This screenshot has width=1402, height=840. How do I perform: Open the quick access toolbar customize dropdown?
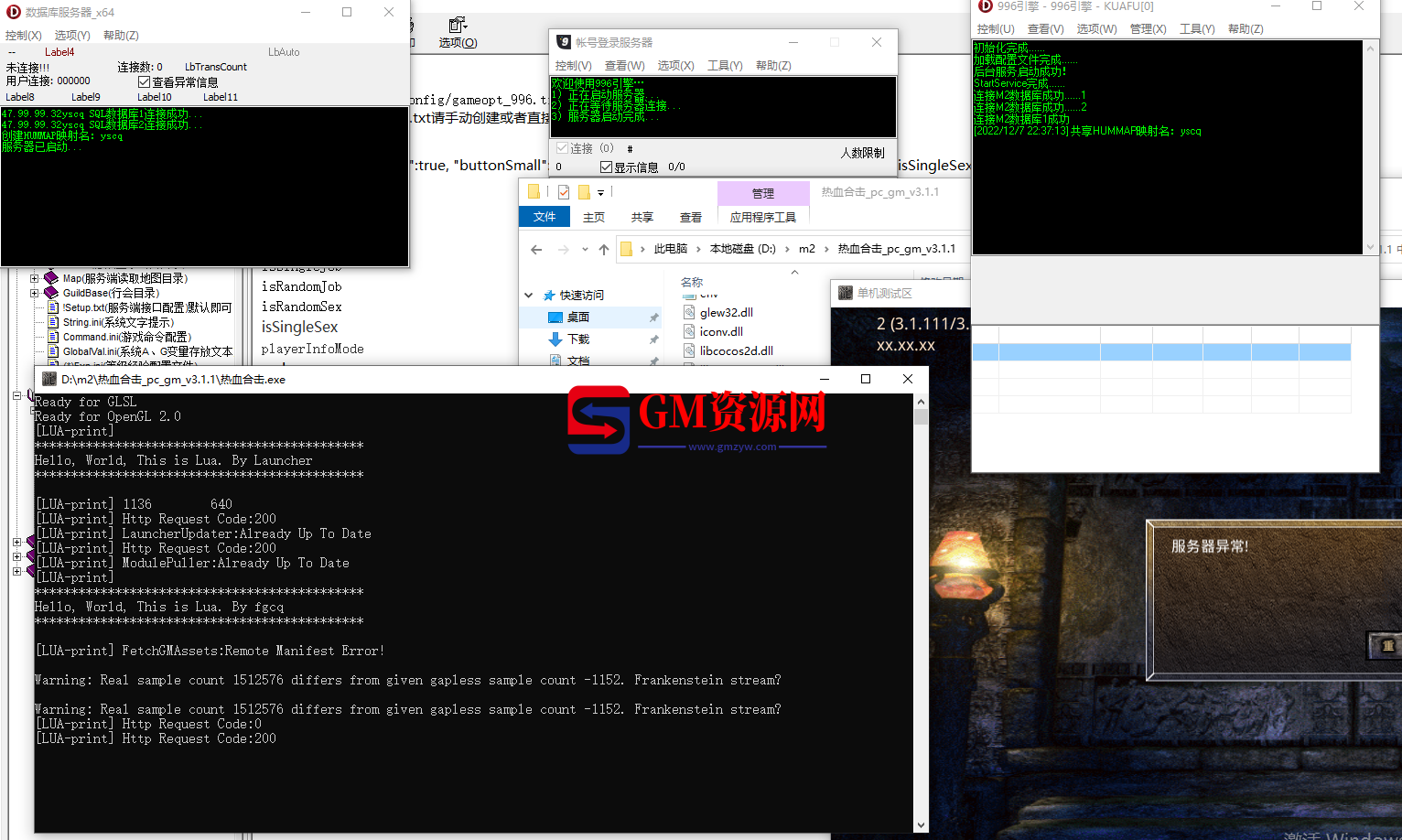(x=601, y=193)
